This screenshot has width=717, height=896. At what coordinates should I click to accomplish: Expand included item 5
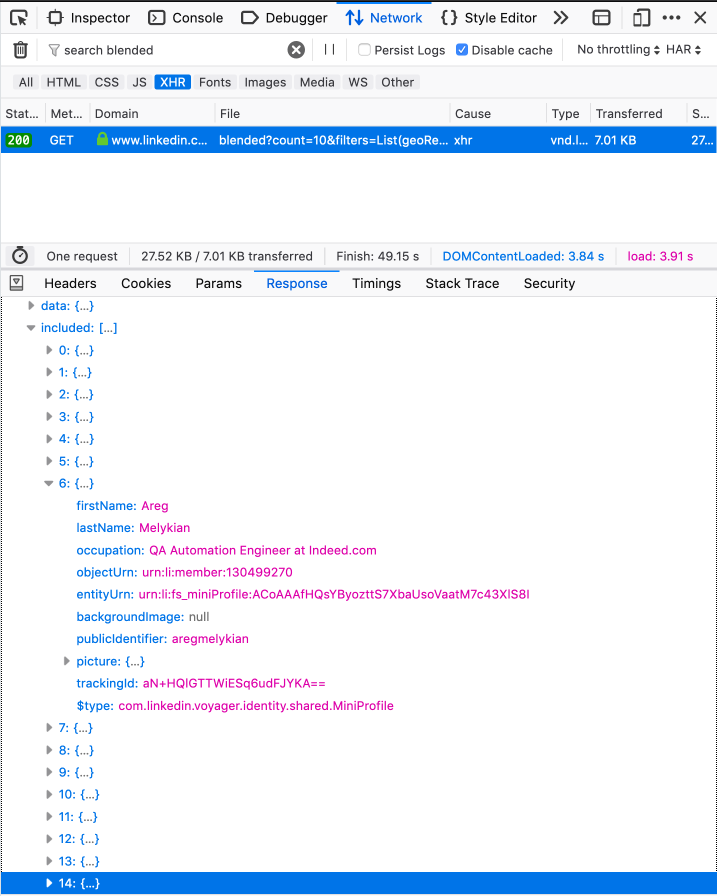click(49, 461)
